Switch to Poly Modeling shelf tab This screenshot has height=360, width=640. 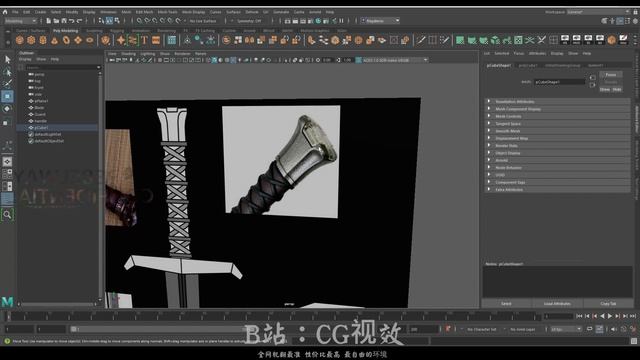pyautogui.click(x=65, y=31)
